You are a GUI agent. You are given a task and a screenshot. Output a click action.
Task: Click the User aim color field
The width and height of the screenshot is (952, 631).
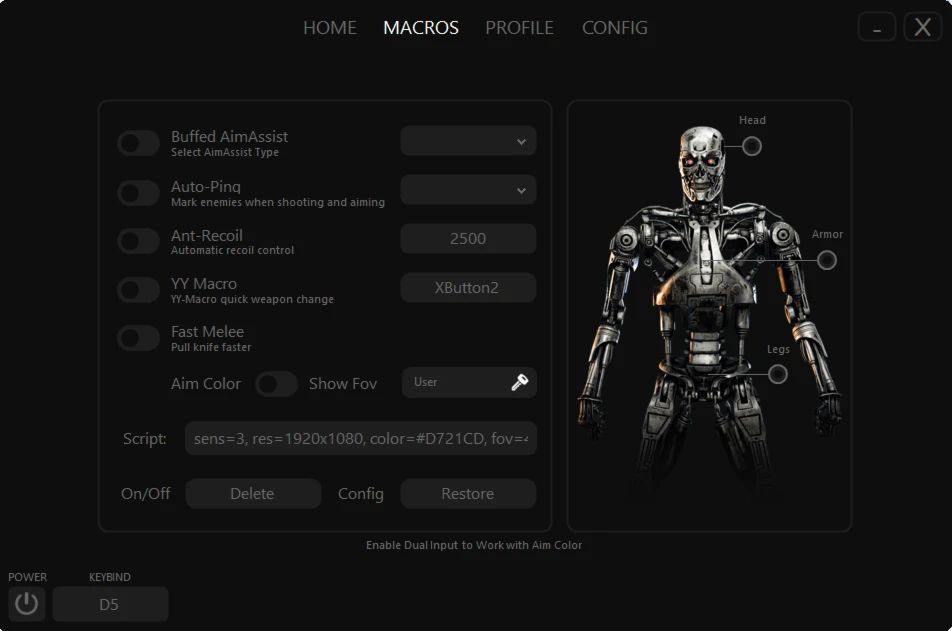(x=469, y=382)
